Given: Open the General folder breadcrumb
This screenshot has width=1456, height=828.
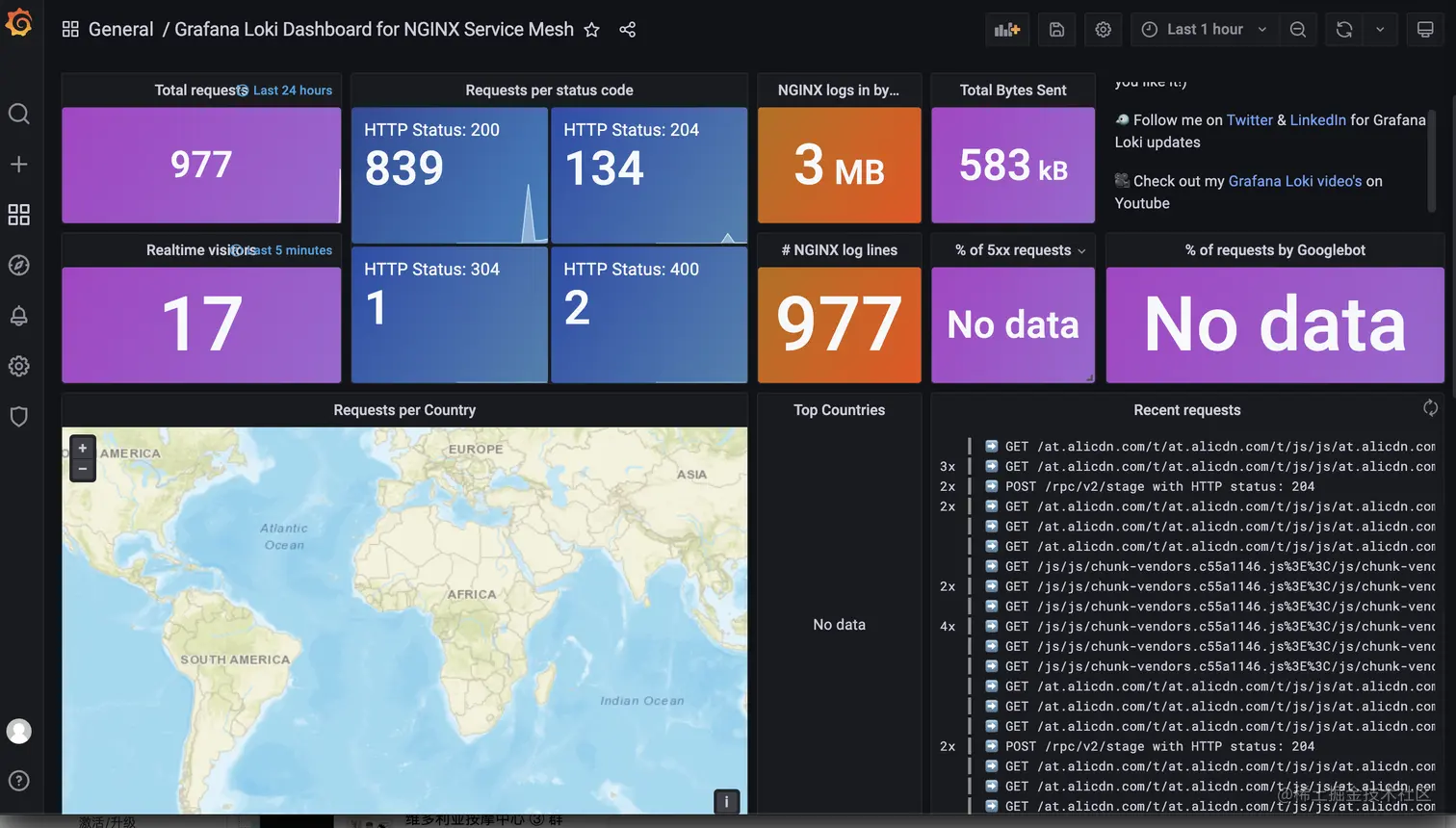Looking at the screenshot, I should (x=120, y=30).
